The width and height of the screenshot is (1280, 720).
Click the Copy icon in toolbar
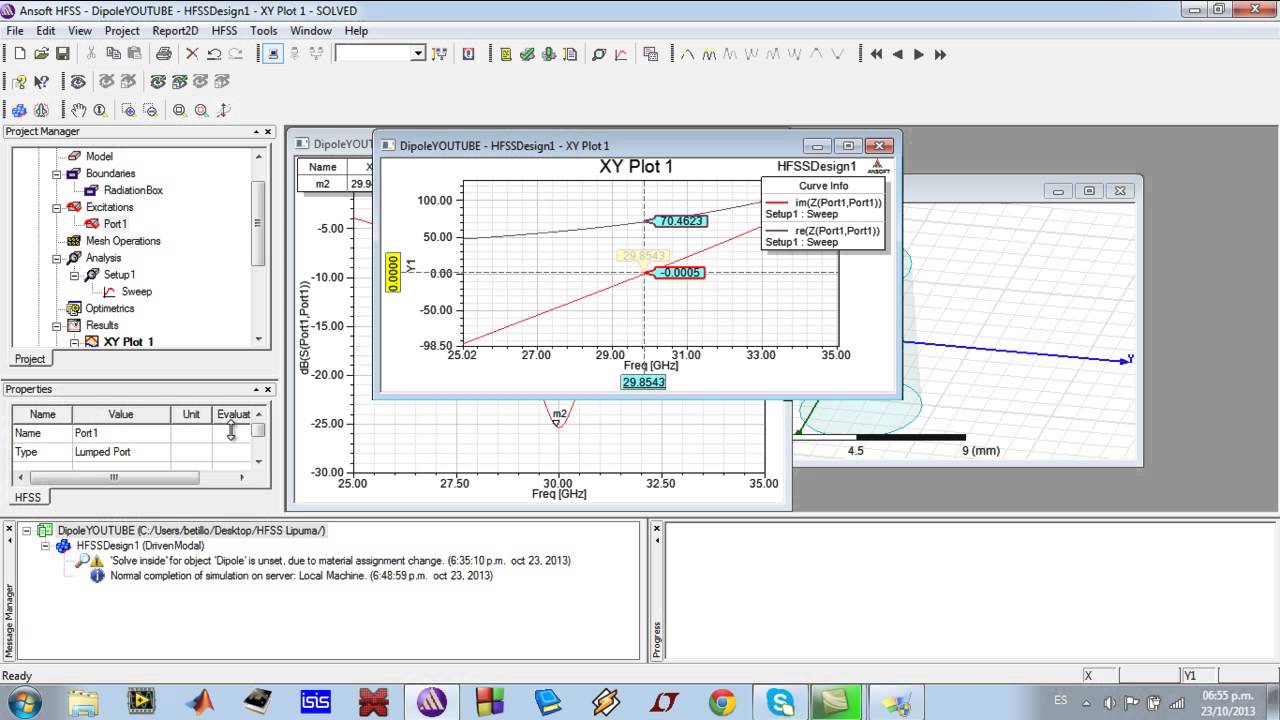tap(113, 53)
